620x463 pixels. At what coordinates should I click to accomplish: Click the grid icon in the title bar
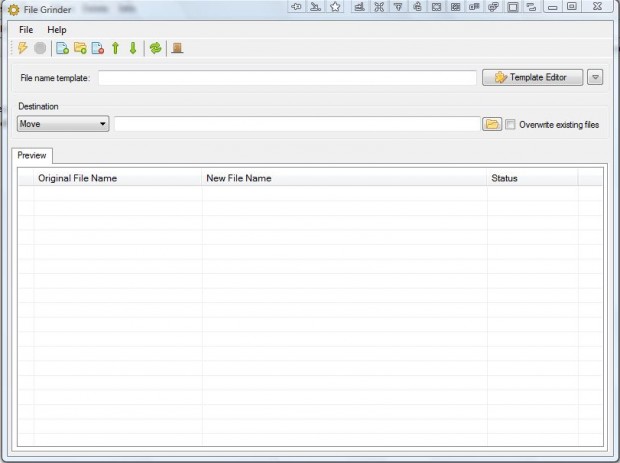tap(456, 7)
